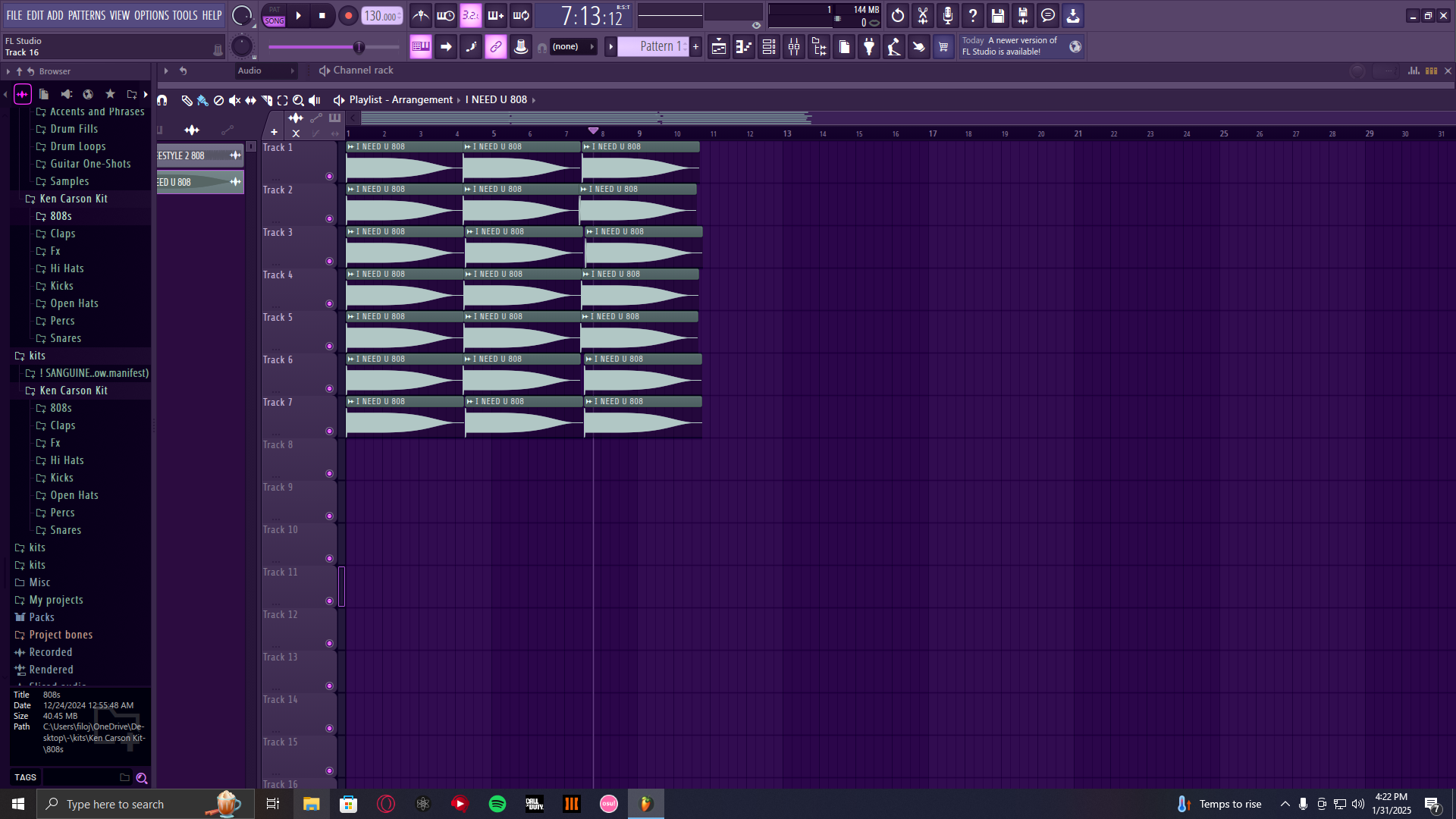The width and height of the screenshot is (1456, 819).
Task: Click the undo history icon in top toolbar
Action: point(898,15)
